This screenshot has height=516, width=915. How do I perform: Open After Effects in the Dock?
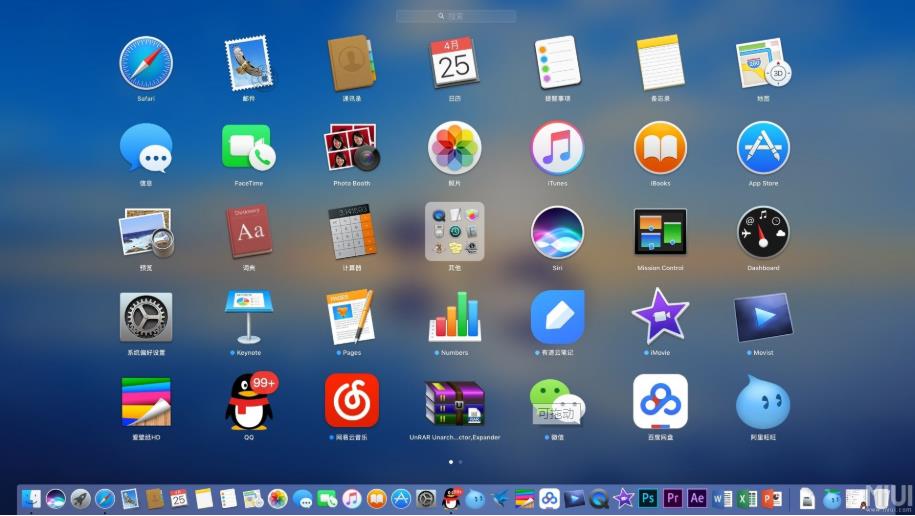click(x=697, y=498)
